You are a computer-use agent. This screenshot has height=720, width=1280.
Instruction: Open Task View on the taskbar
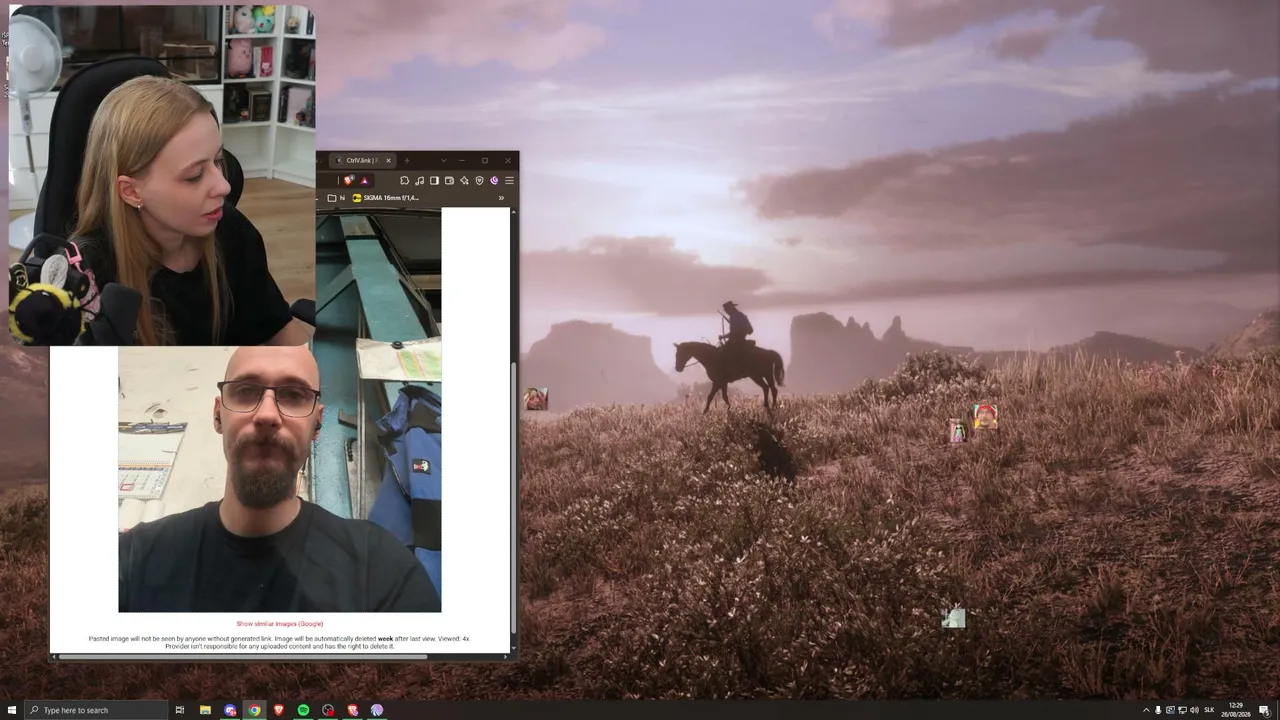click(180, 710)
